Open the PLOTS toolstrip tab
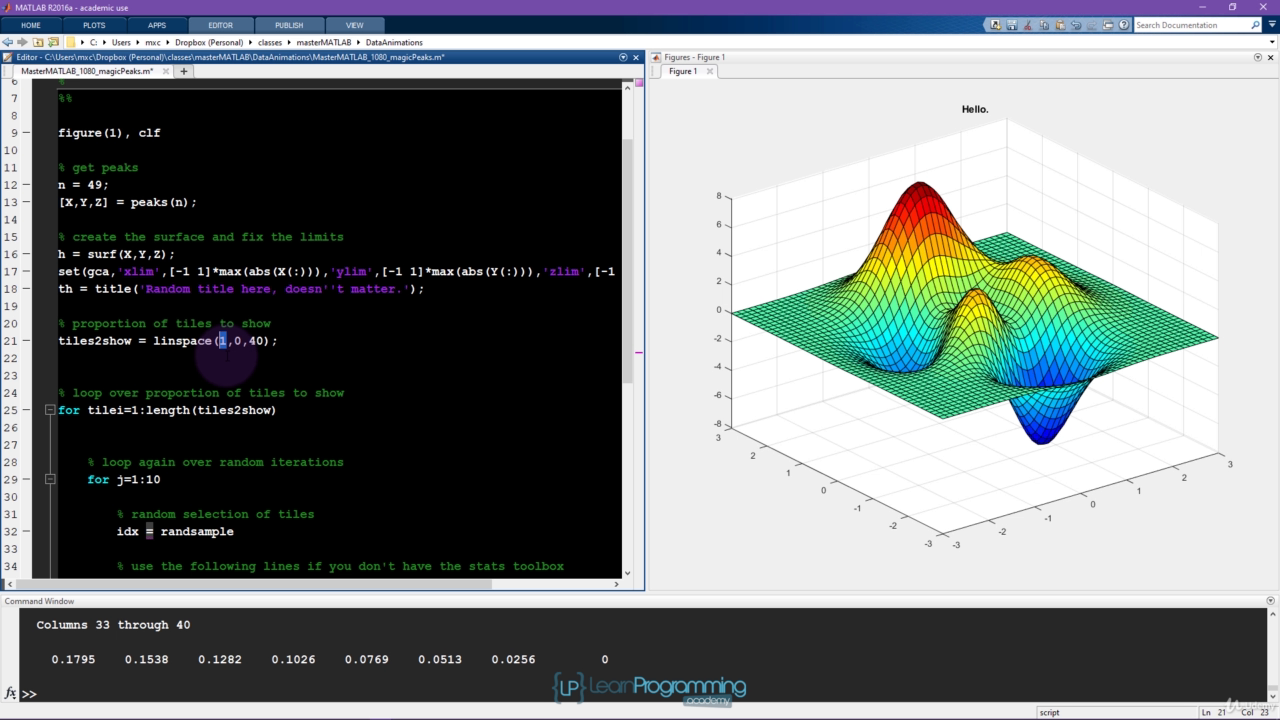This screenshot has height=720, width=1280. tap(94, 25)
